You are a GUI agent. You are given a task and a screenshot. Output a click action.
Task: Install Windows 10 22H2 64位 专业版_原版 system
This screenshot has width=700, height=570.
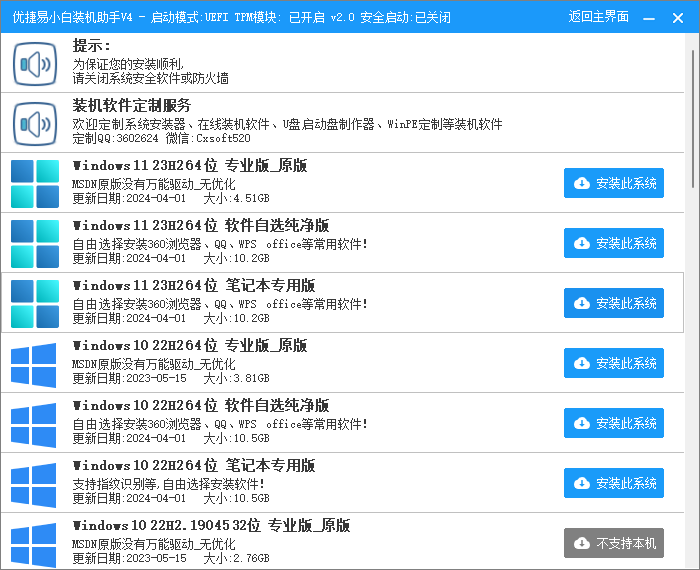click(x=614, y=363)
